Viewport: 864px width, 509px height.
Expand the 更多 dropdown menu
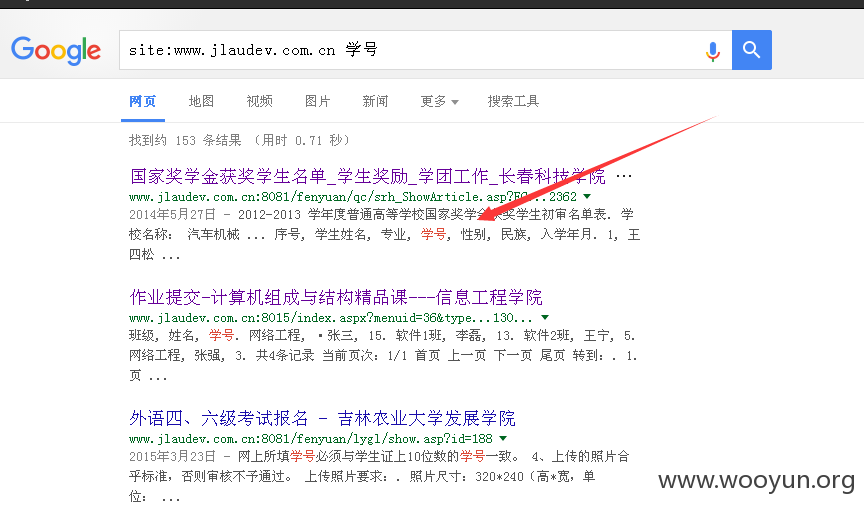pos(439,101)
